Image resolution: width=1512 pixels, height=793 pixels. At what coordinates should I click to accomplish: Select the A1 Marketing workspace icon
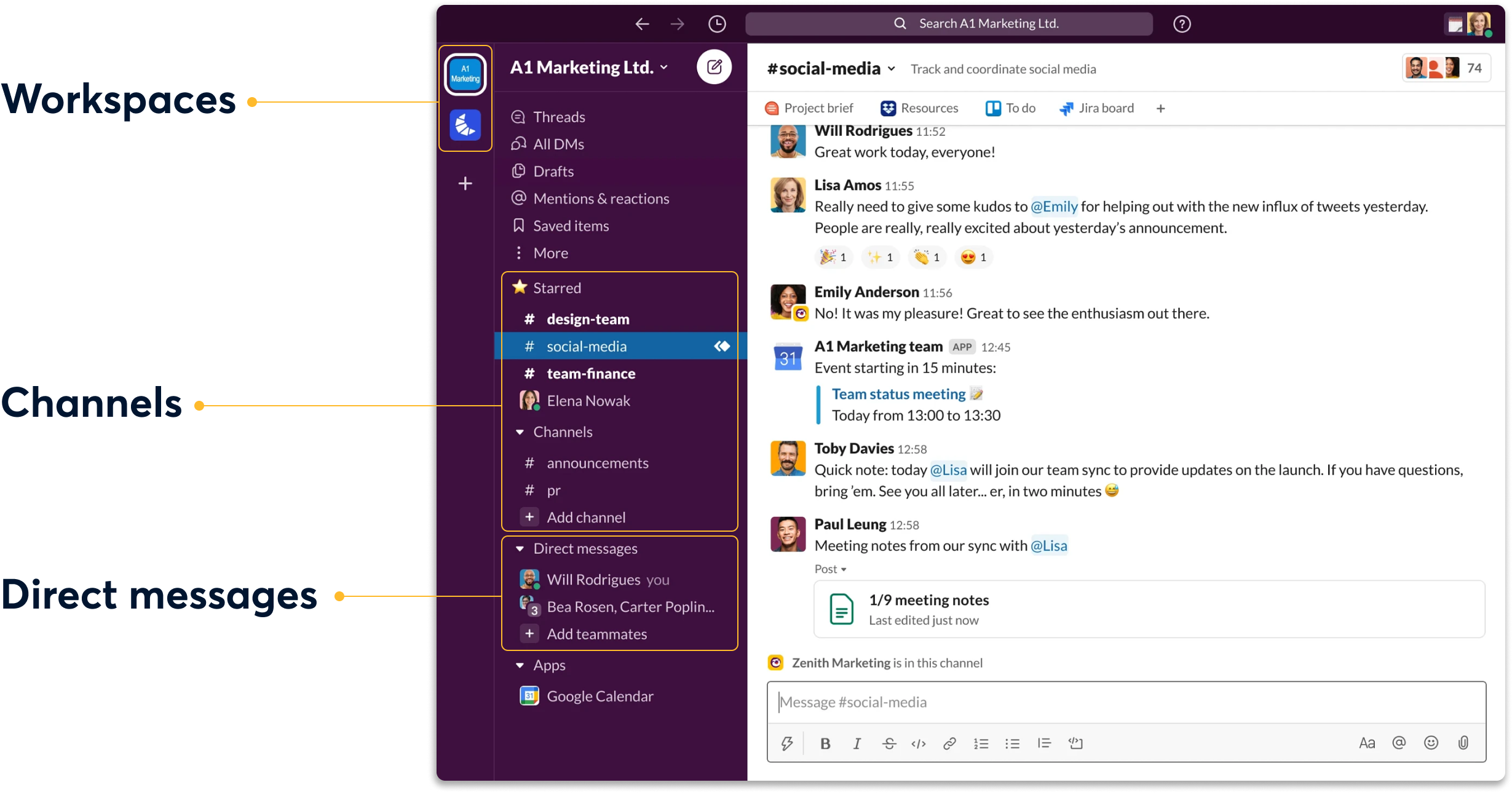(465, 74)
